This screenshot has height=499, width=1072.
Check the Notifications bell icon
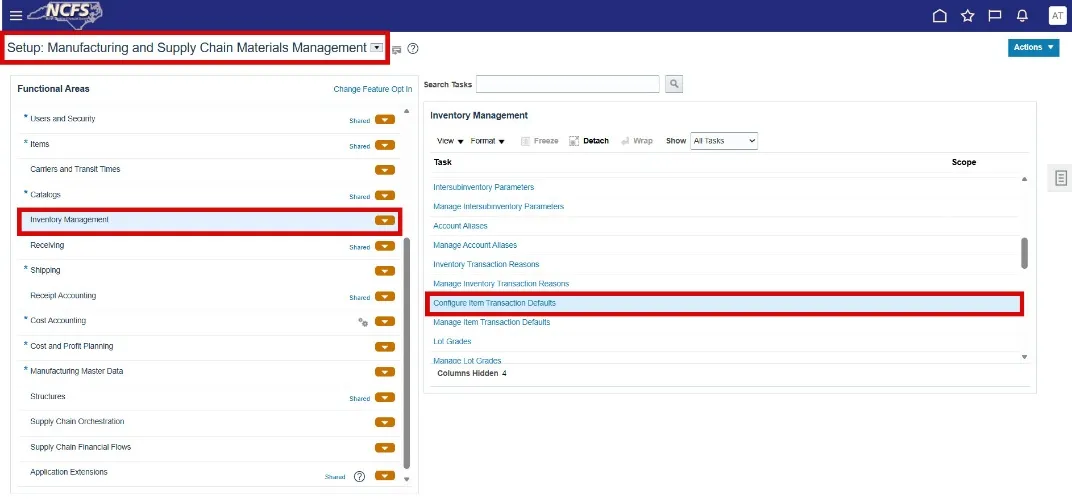tap(1022, 15)
